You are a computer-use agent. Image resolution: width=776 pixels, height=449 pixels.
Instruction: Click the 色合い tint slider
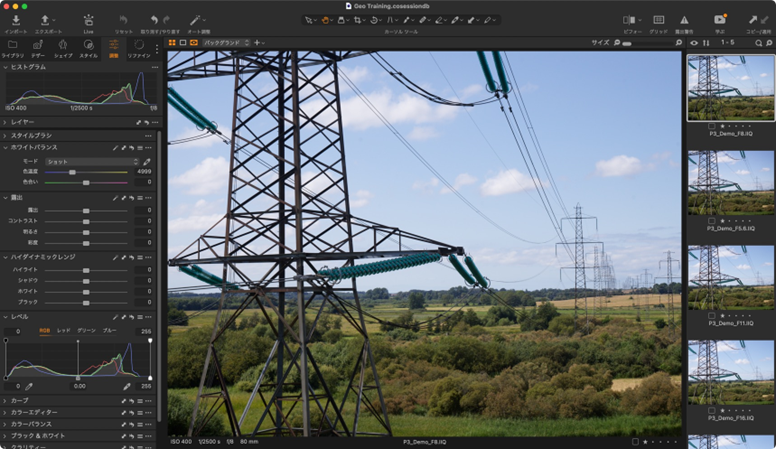click(86, 183)
